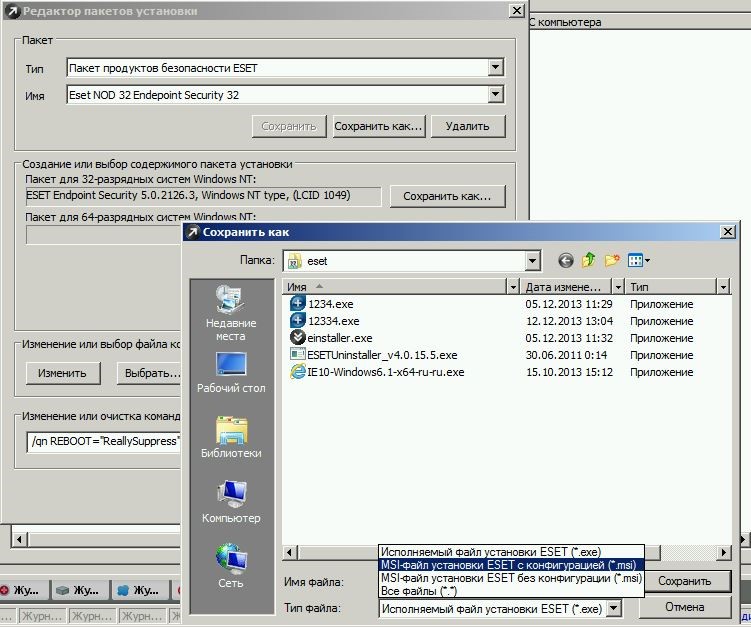This screenshot has width=751, height=627.
Task: Open the third Жу... taskbar button
Action: click(141, 590)
